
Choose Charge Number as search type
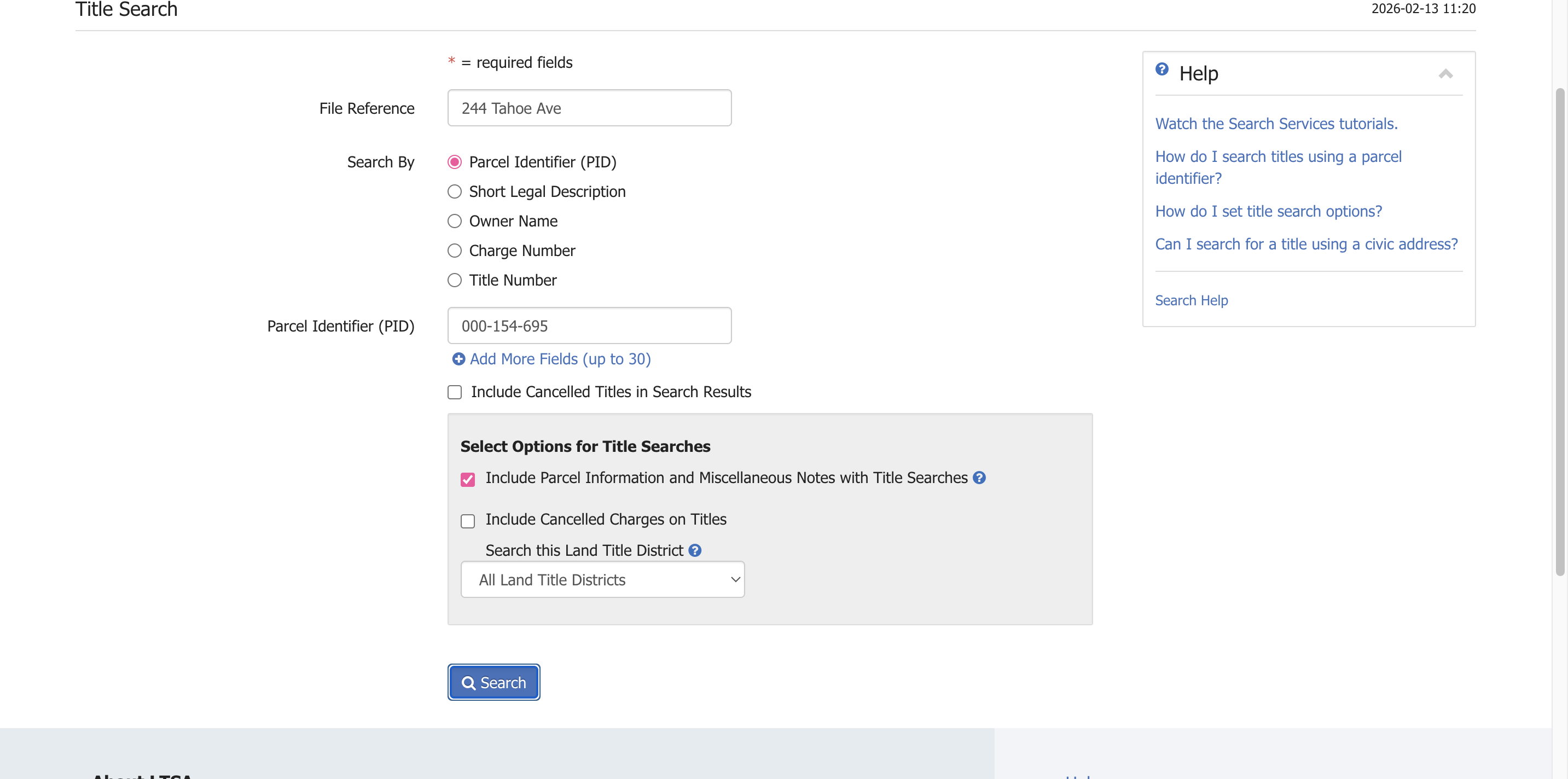coord(454,251)
